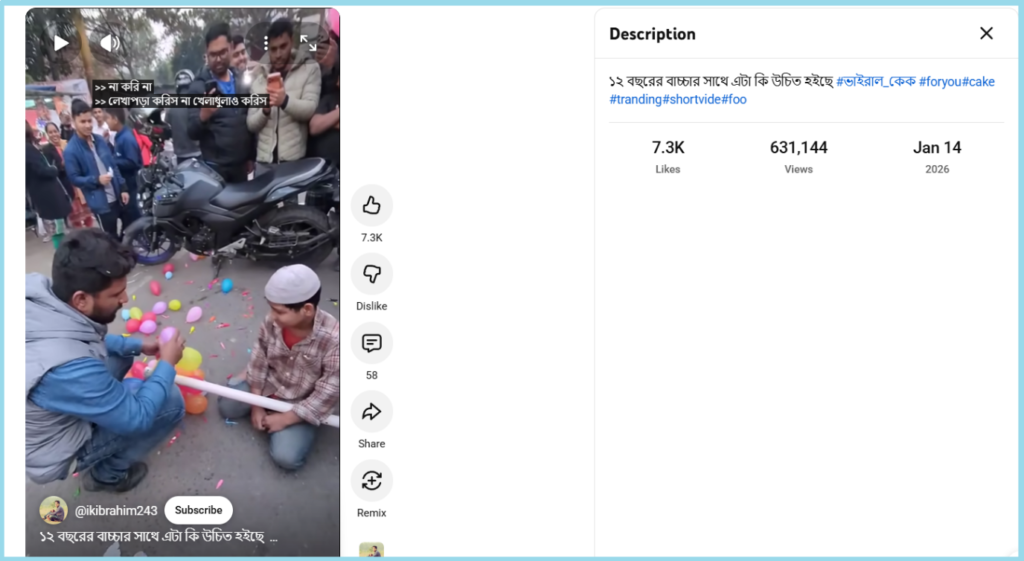Open the comments with 58 replies
This screenshot has width=1024, height=561.
click(x=371, y=343)
